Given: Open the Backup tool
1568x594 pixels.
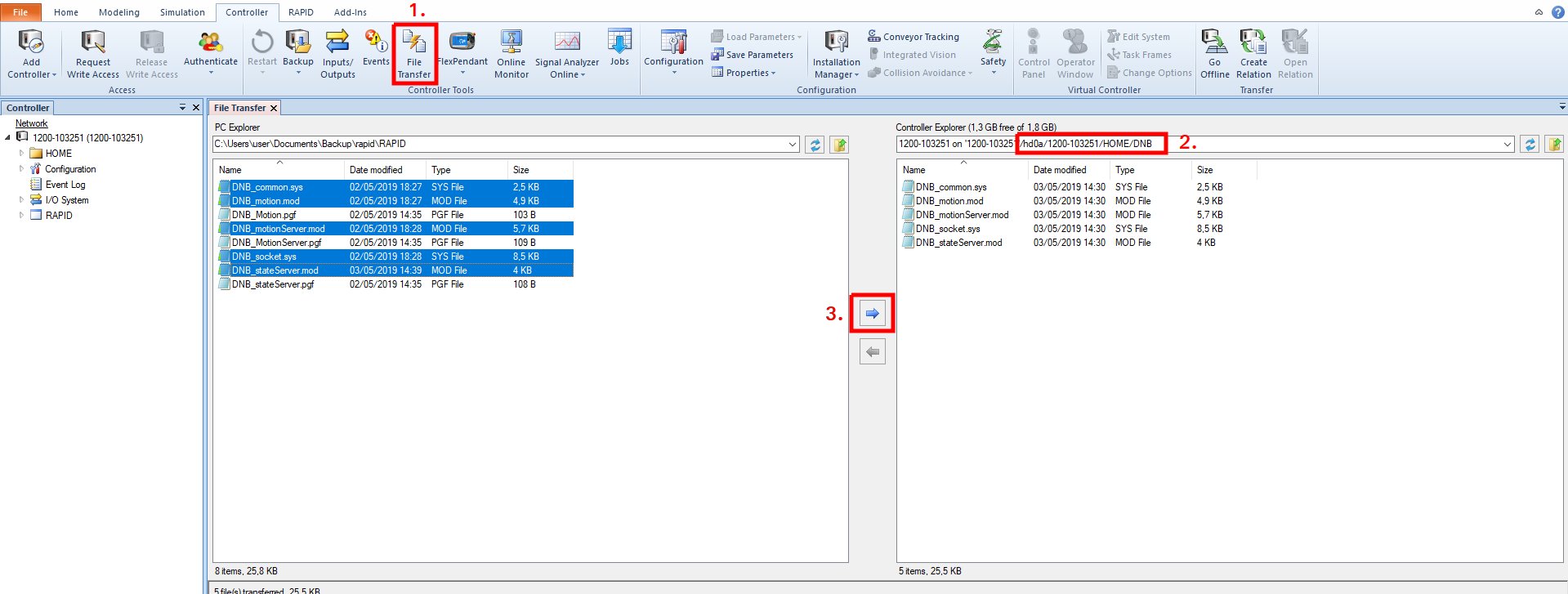Looking at the screenshot, I should (298, 52).
